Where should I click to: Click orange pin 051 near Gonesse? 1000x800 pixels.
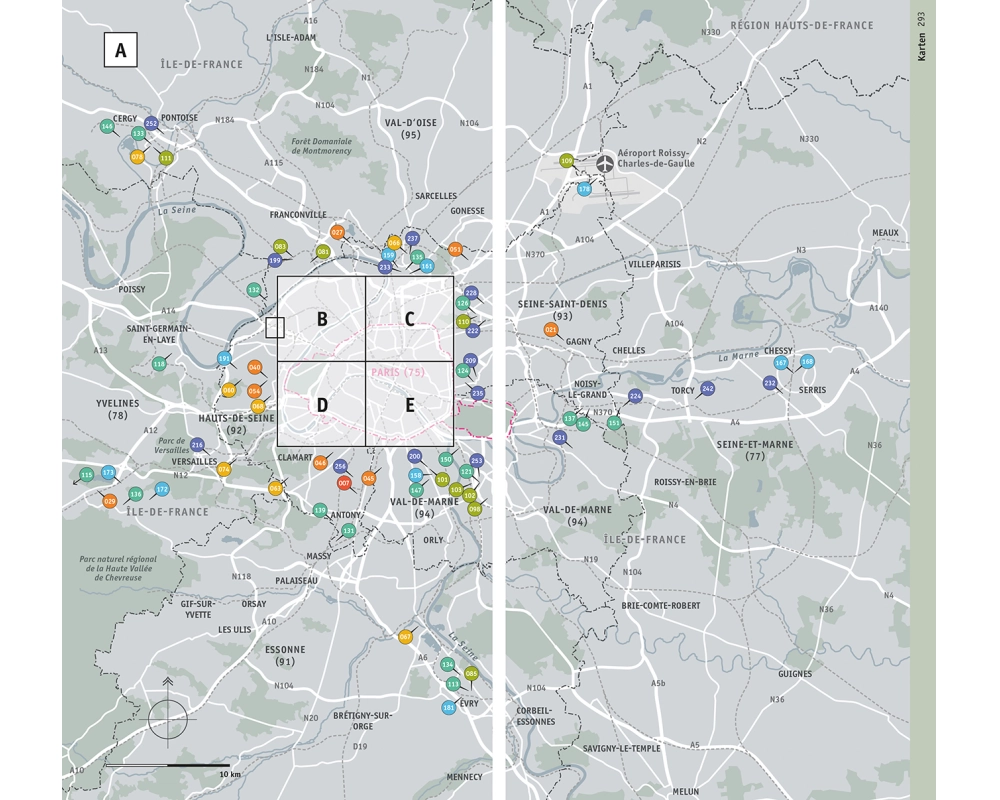click(x=455, y=249)
